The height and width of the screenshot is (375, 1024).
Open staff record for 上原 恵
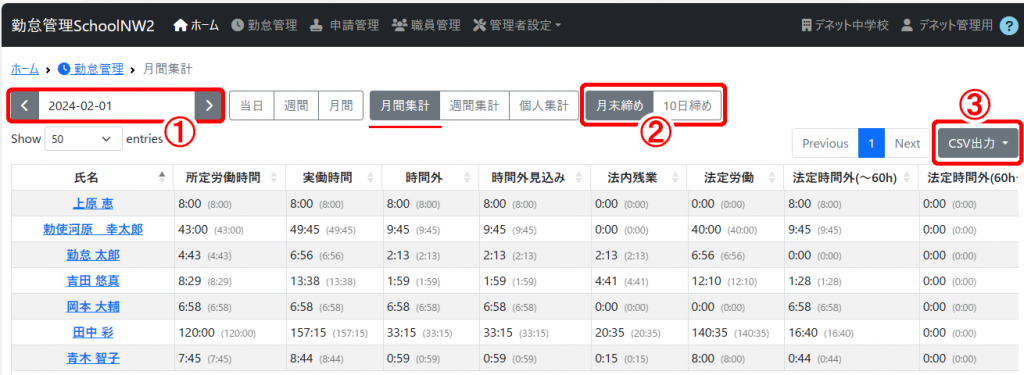pos(93,204)
